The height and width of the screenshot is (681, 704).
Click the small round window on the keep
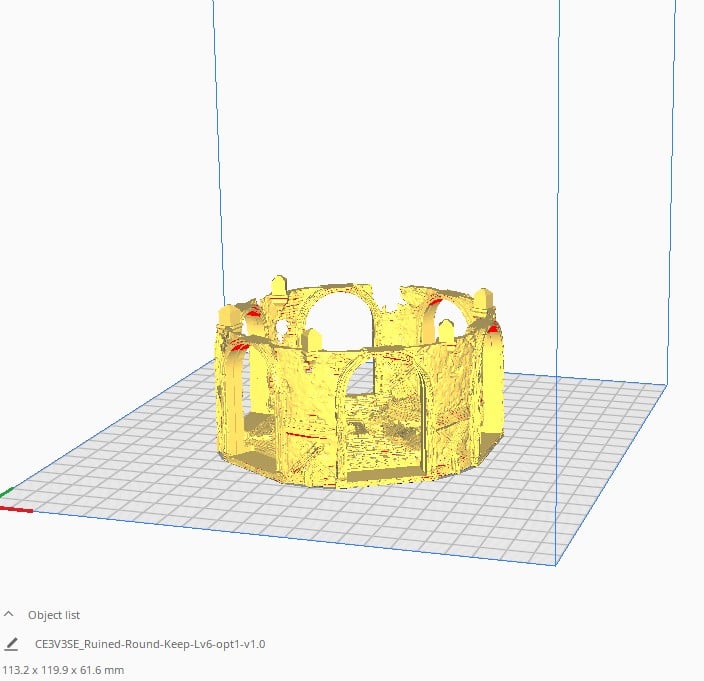click(x=283, y=328)
